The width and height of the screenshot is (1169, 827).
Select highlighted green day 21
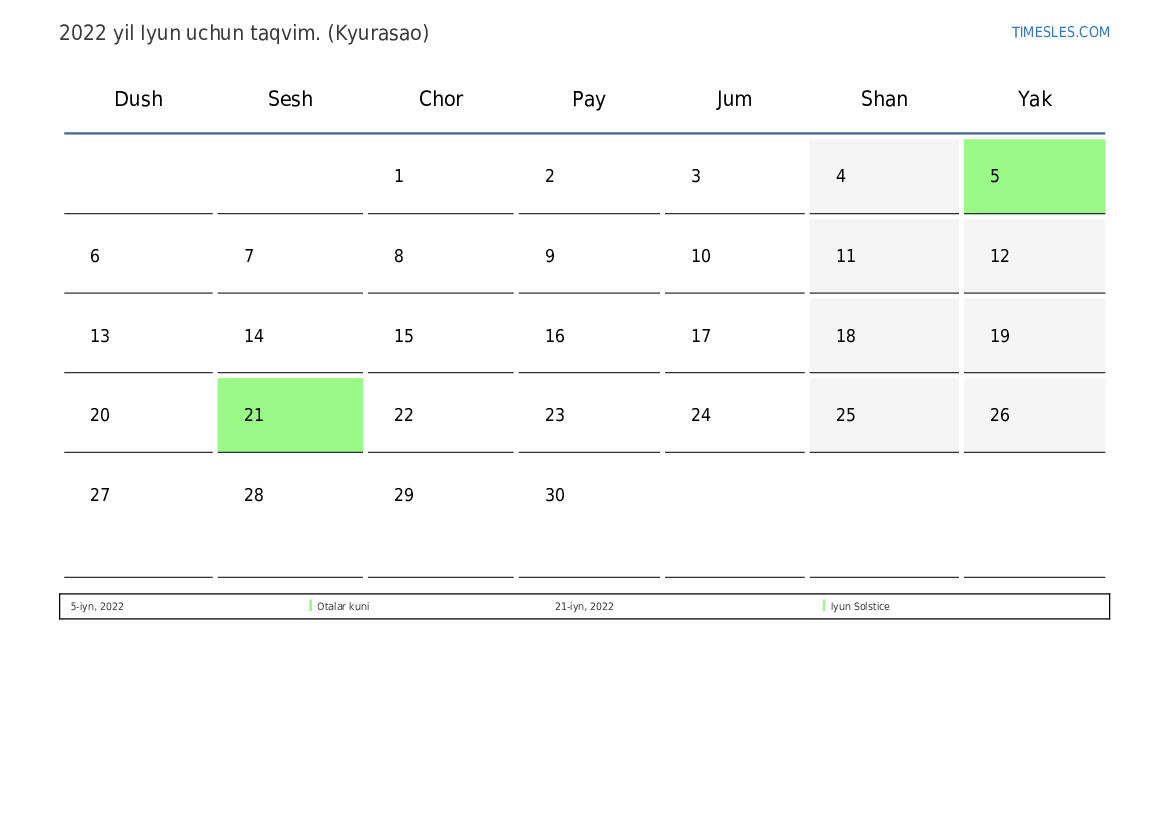pyautogui.click(x=290, y=415)
